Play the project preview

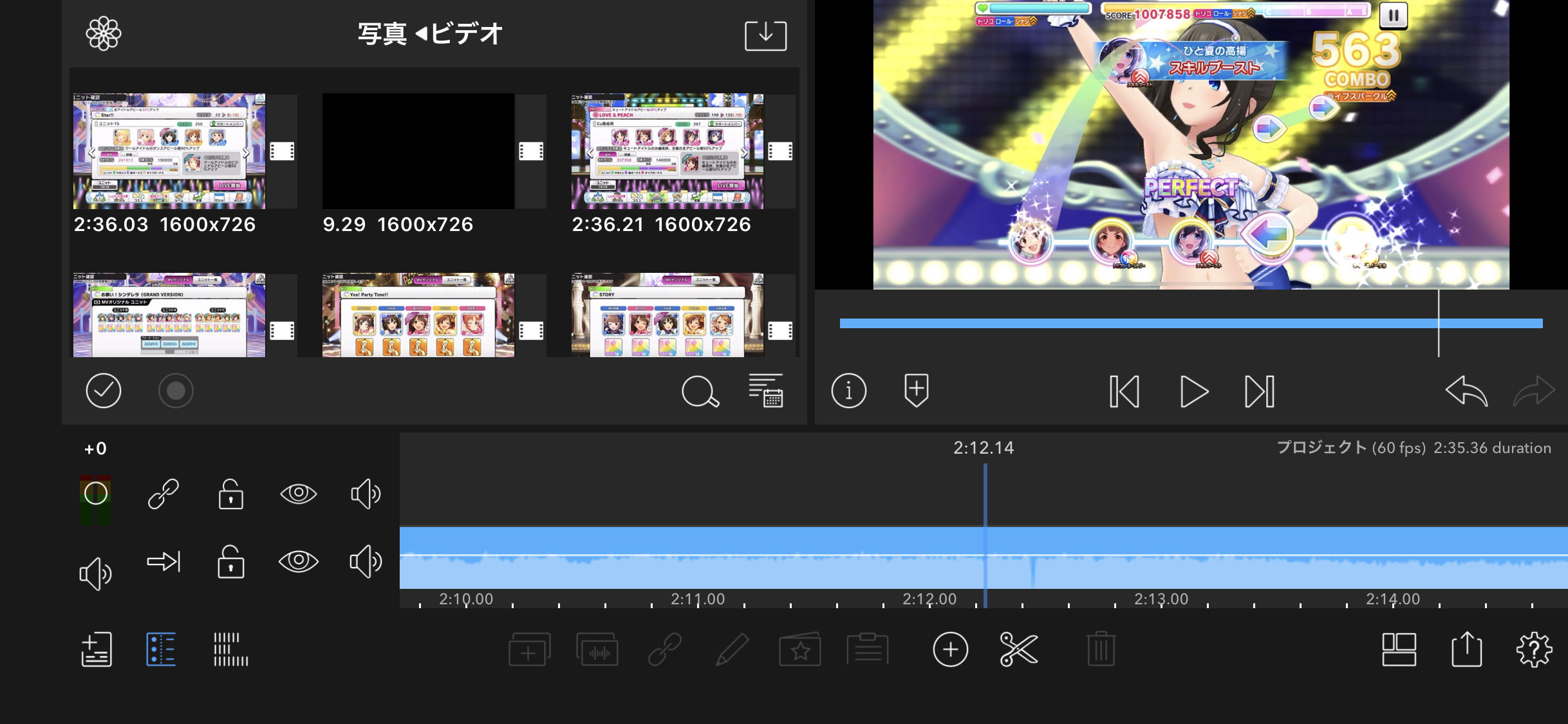pos(1194,391)
